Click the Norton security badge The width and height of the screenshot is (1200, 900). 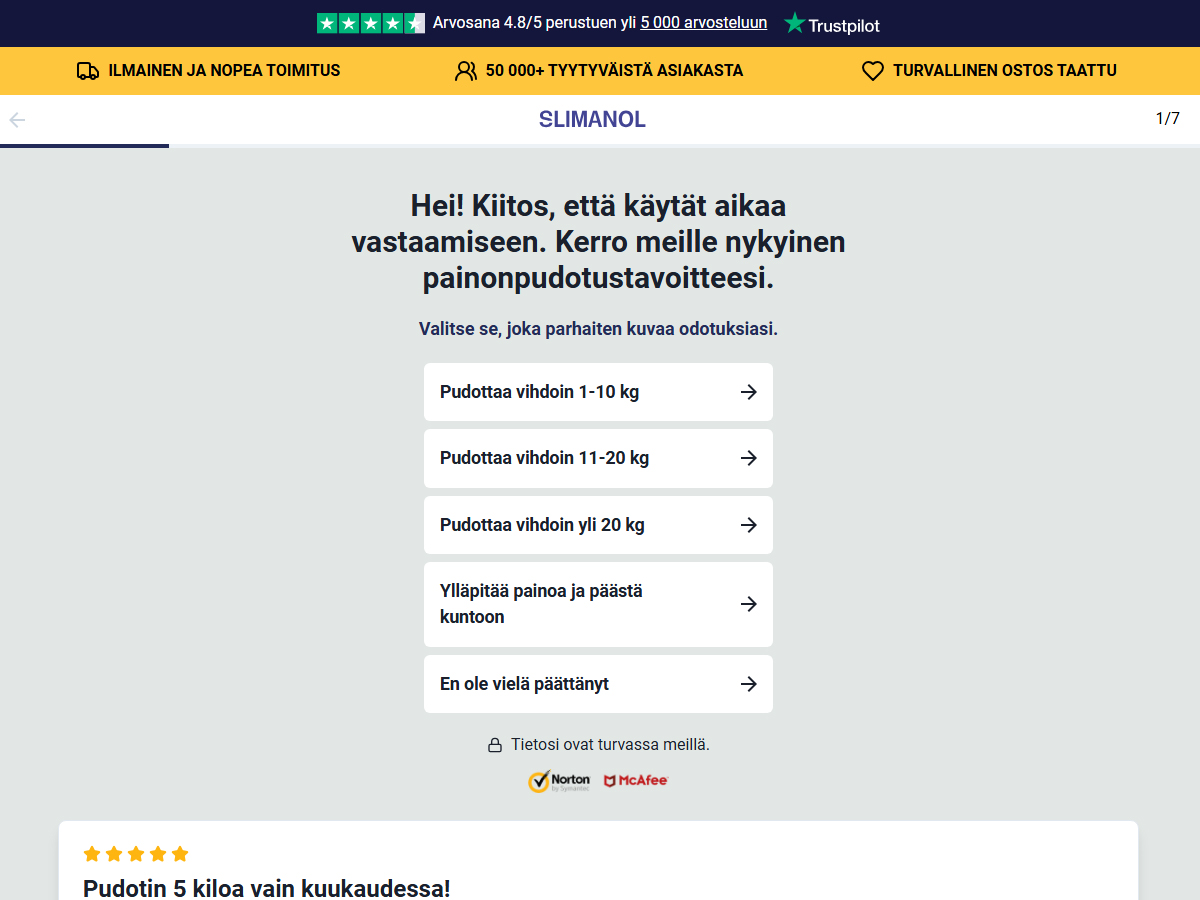click(x=559, y=781)
